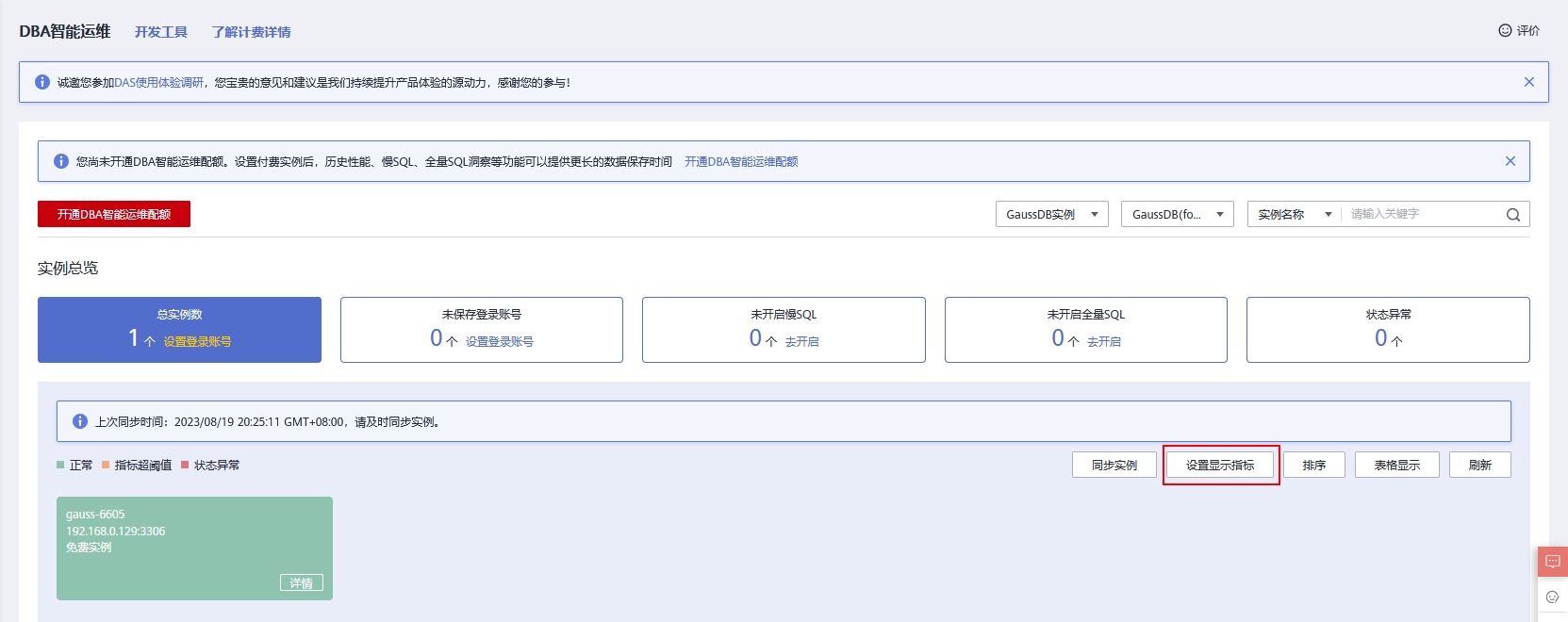The image size is (1568, 622).
Task: Open the GaussDB(fo... engine dropdown
Action: pyautogui.click(x=1178, y=214)
